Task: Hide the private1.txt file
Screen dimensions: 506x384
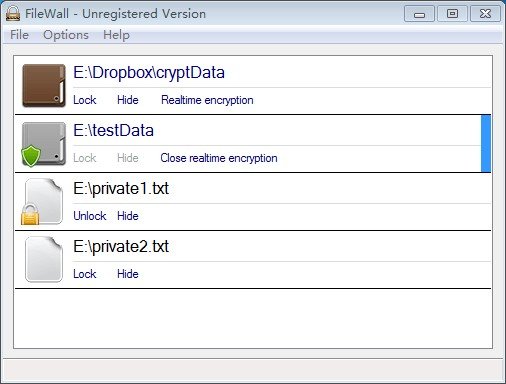Action: (x=128, y=216)
